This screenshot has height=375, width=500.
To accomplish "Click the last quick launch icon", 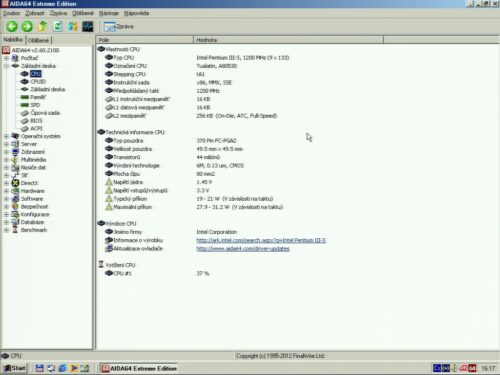I will point(85,368).
